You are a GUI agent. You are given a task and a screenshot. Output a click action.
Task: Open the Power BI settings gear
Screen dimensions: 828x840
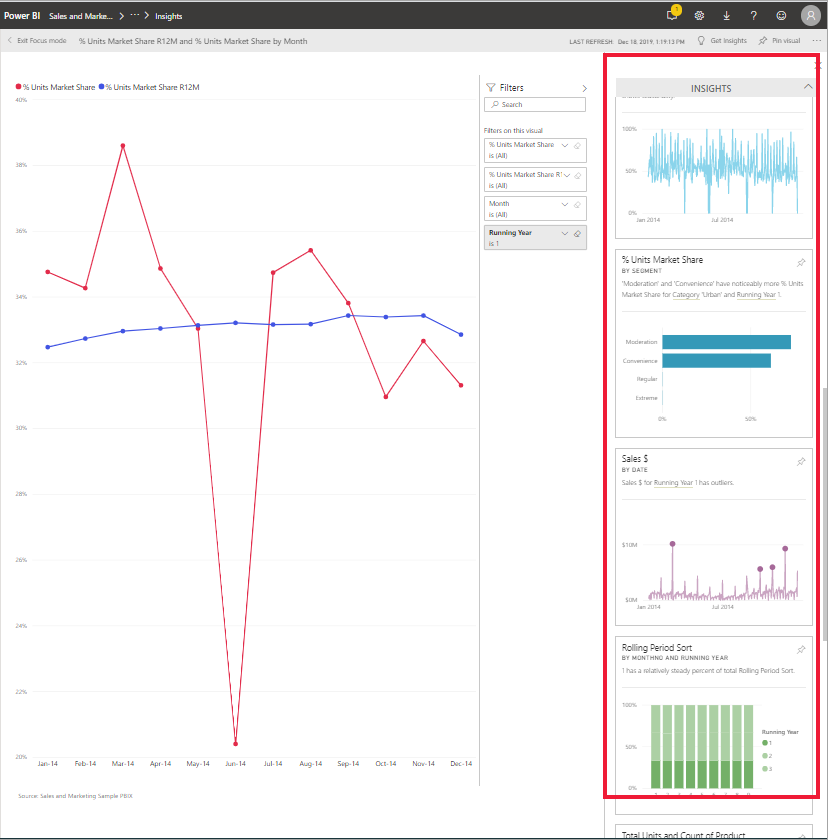point(699,15)
